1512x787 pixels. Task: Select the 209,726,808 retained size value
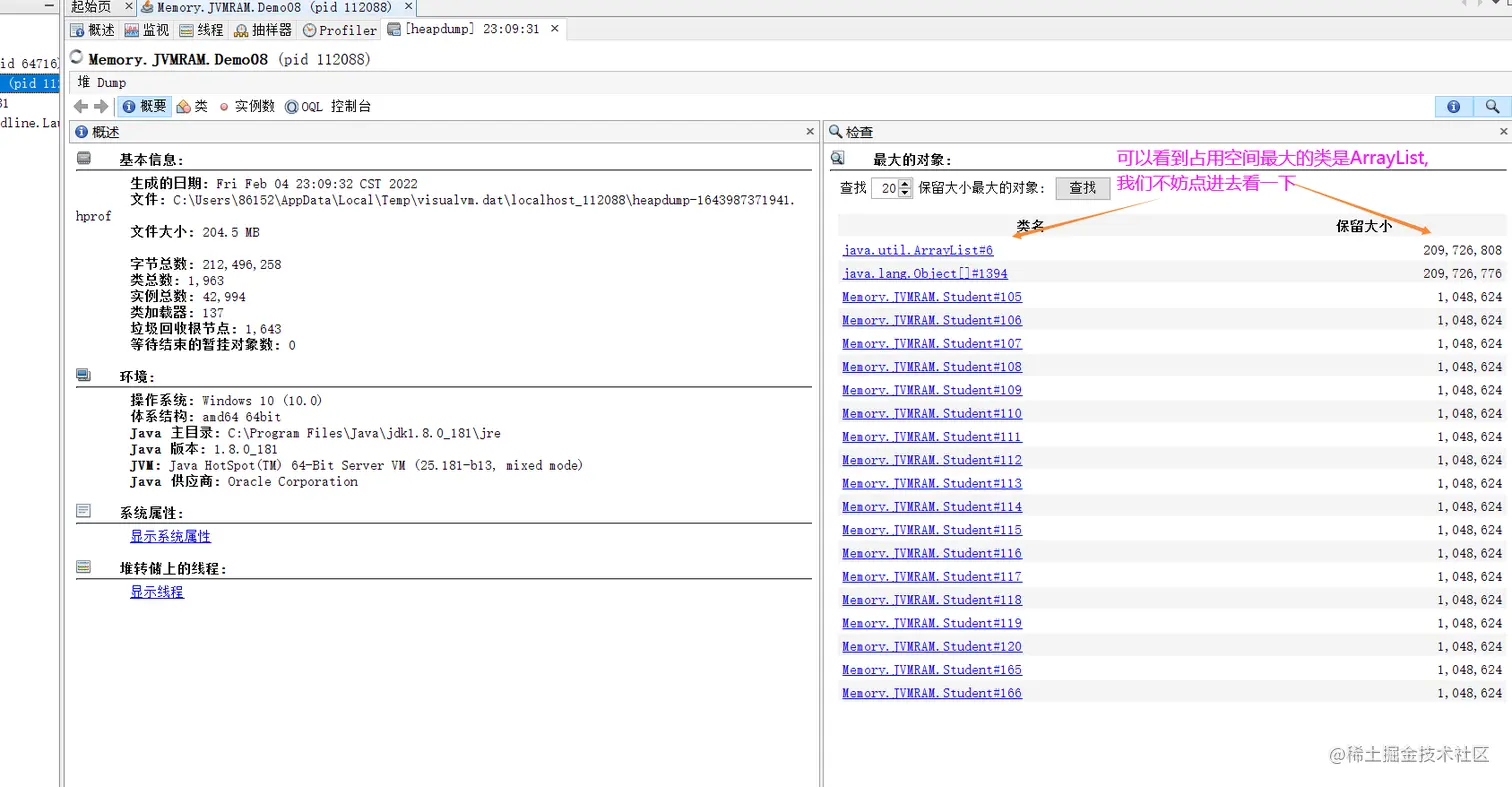pos(1462,250)
